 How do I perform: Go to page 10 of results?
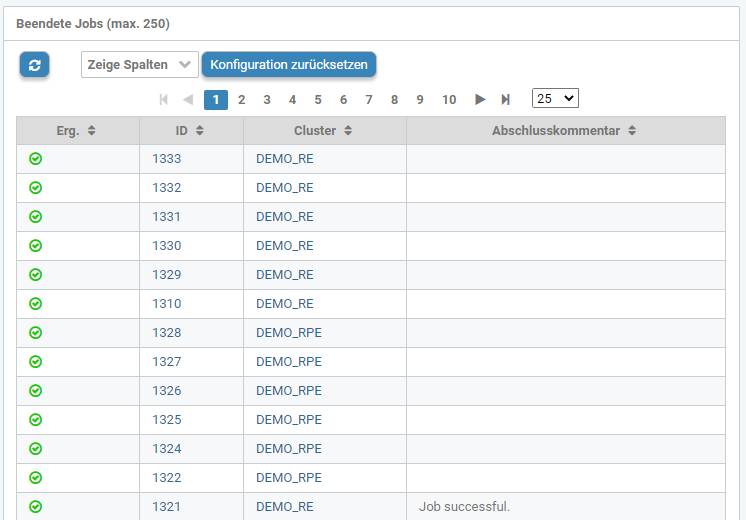[x=449, y=99]
